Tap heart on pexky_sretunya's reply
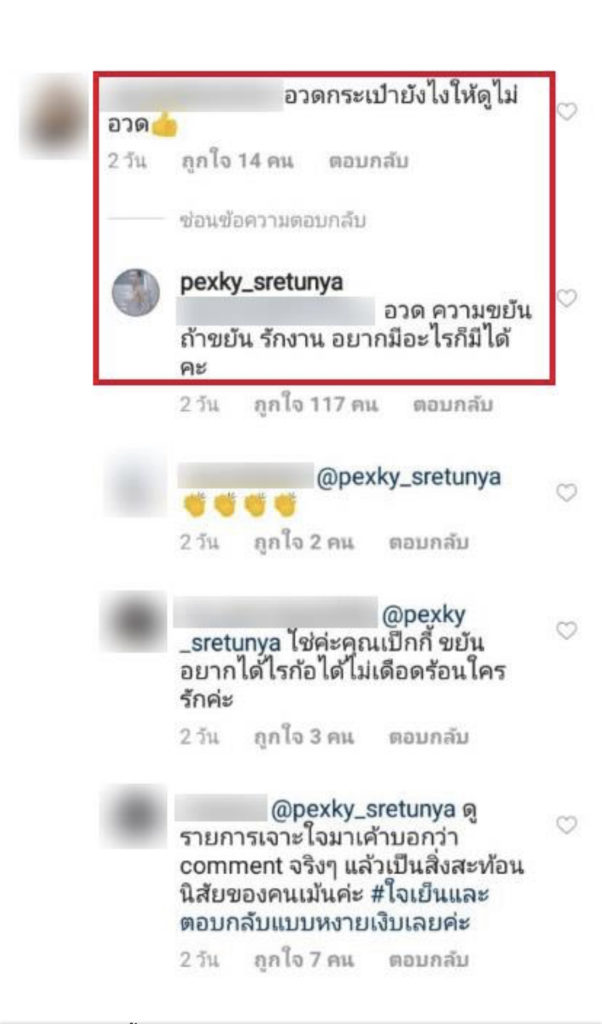The width and height of the screenshot is (602, 1024). click(567, 298)
